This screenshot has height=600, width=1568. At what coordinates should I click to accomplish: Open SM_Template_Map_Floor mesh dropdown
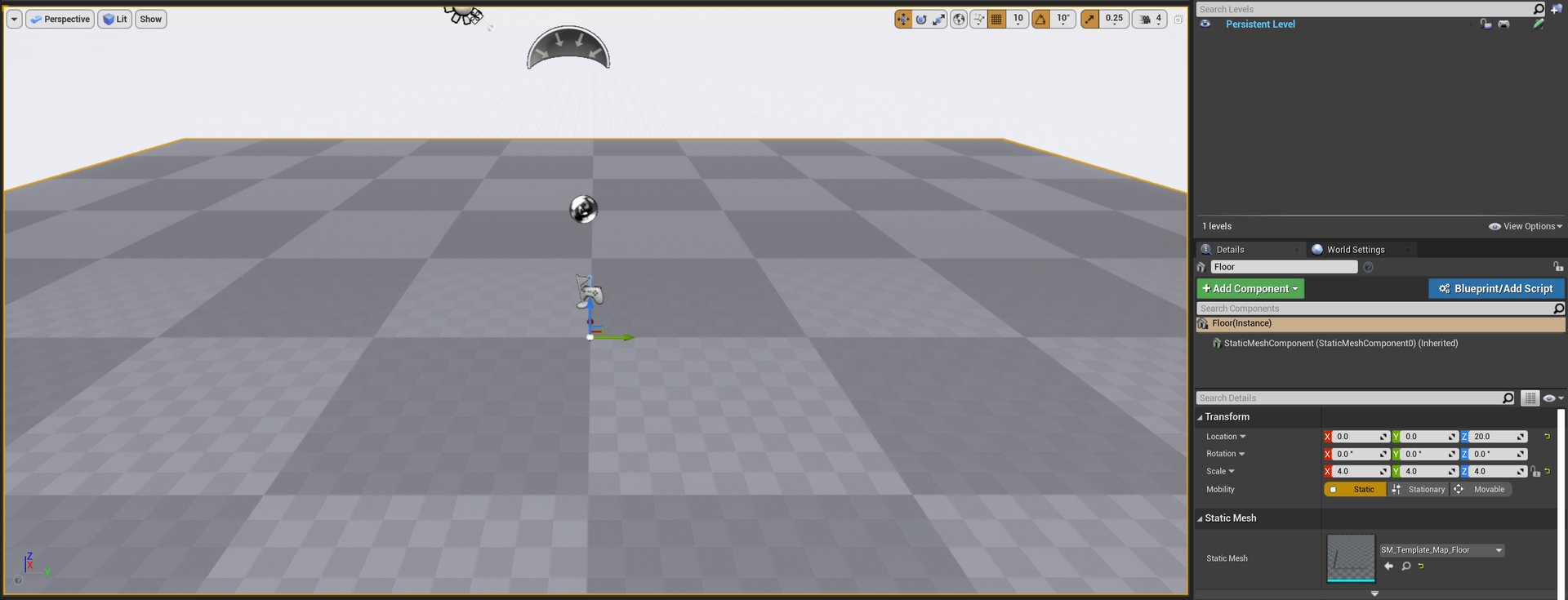1442,550
